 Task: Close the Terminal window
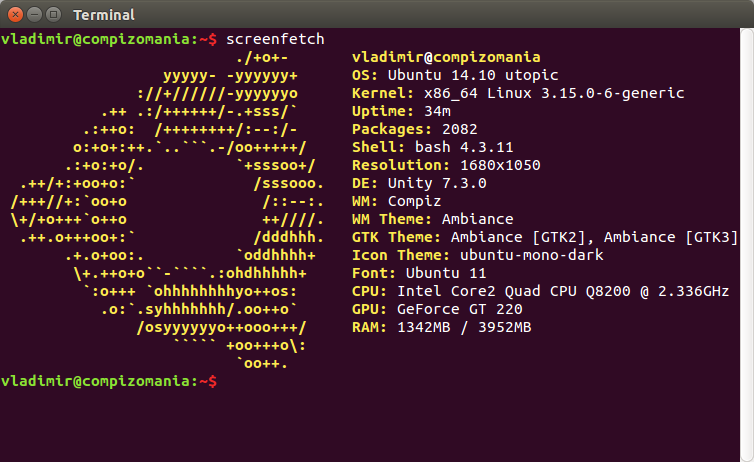[15, 14]
